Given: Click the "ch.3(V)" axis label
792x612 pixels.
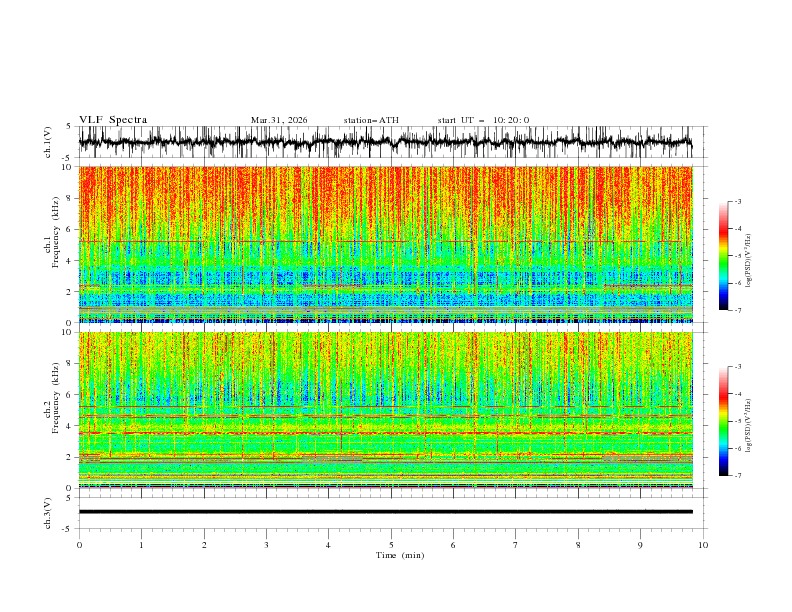Looking at the screenshot, I should [48, 513].
